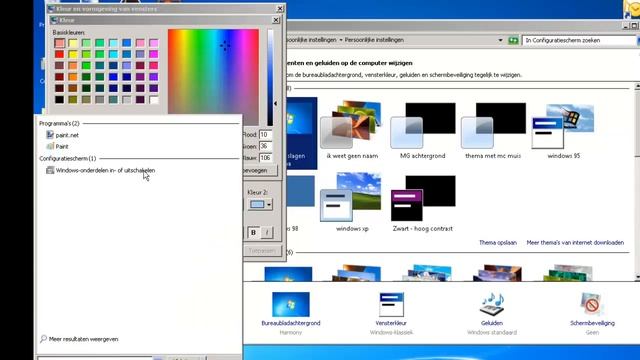
Task: Close the Kleur dialog
Action: click(x=276, y=20)
